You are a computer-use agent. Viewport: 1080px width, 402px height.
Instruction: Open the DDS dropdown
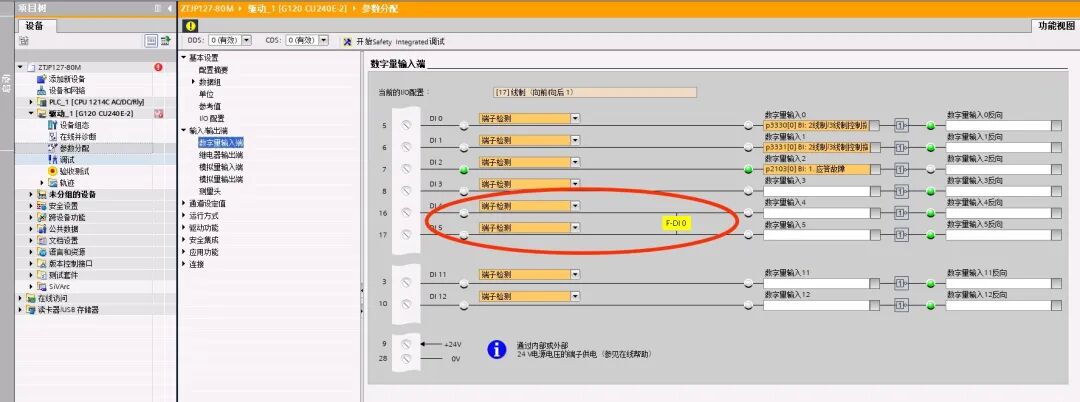(x=247, y=41)
